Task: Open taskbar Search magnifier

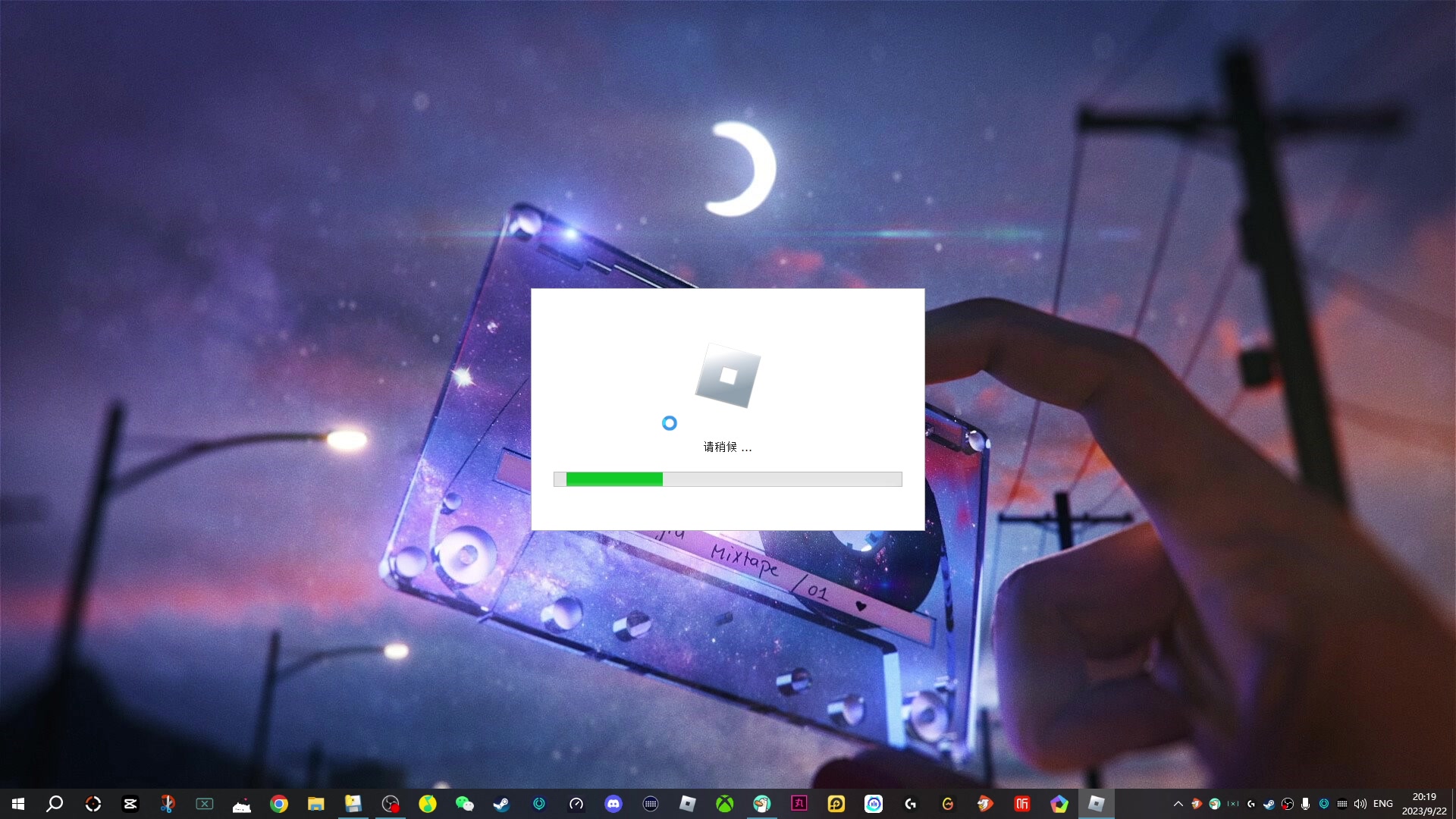Action: pyautogui.click(x=55, y=804)
